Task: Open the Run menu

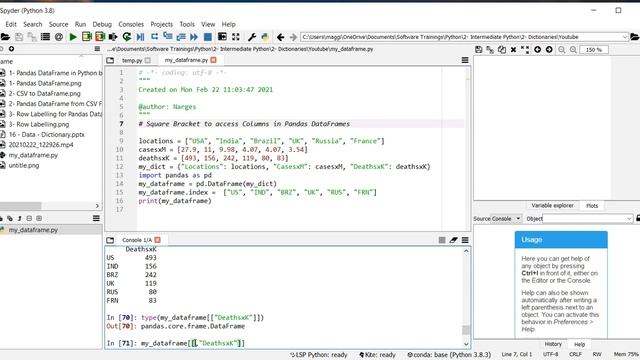Action: click(80, 24)
